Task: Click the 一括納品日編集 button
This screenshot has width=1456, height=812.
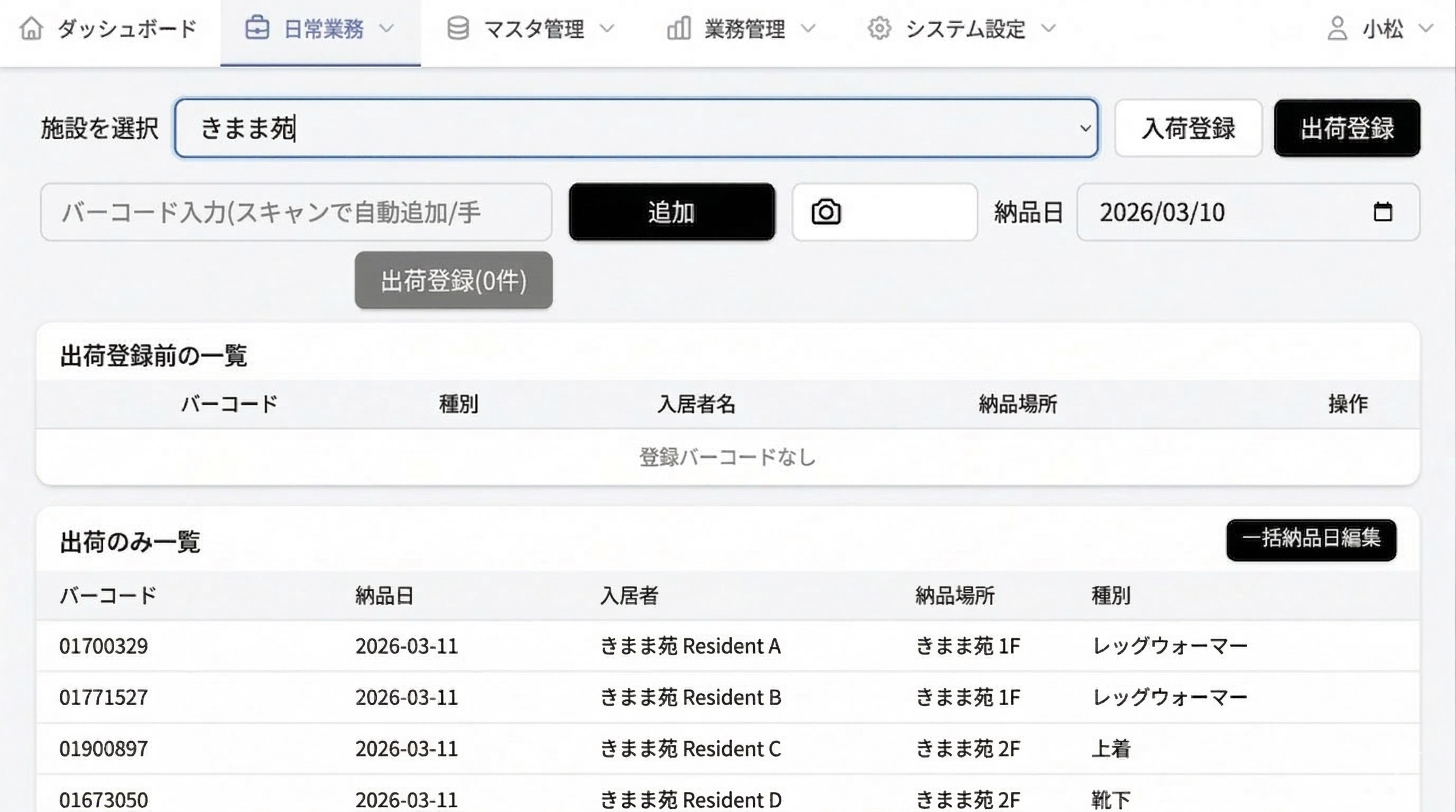Action: 1311,540
